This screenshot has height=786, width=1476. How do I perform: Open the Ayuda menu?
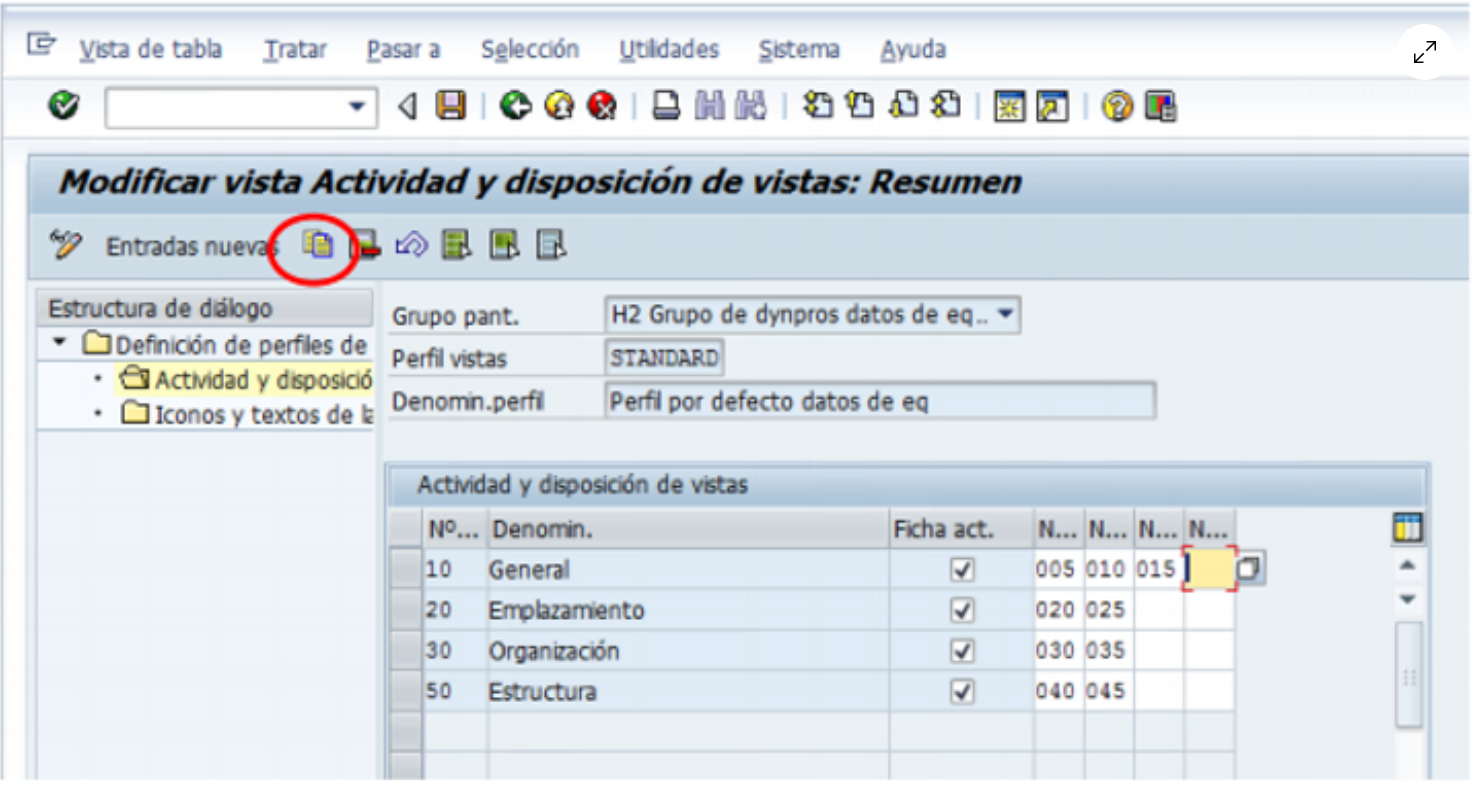[913, 50]
